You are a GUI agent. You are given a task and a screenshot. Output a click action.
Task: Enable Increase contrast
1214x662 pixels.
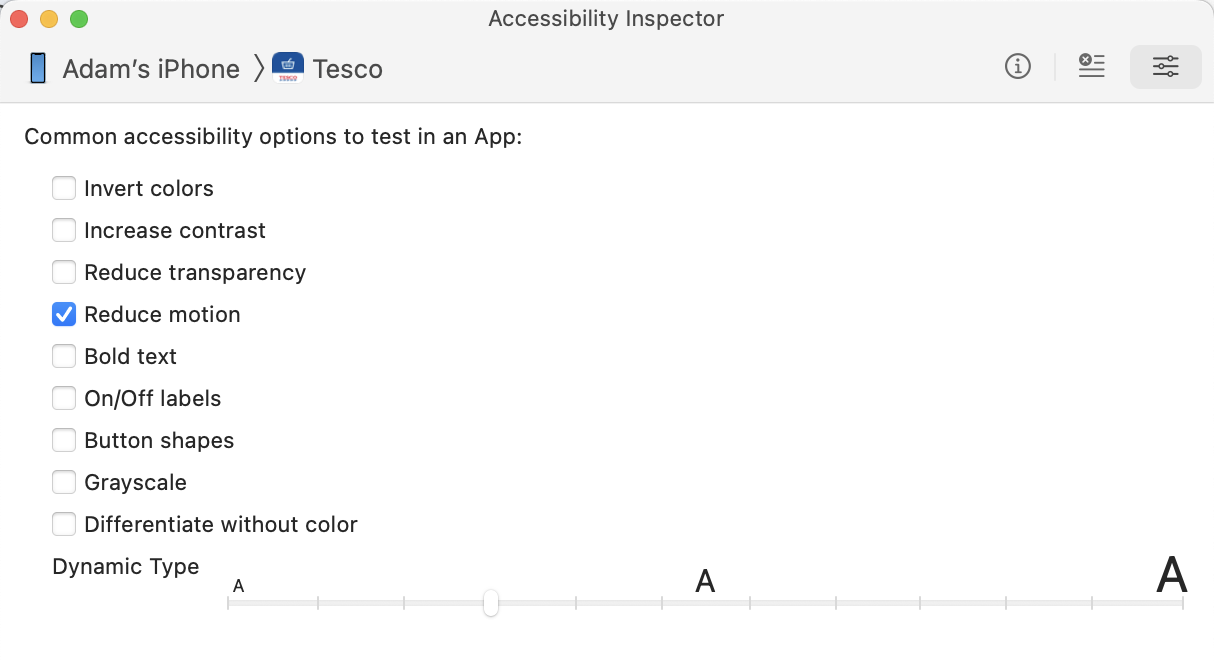point(64,230)
